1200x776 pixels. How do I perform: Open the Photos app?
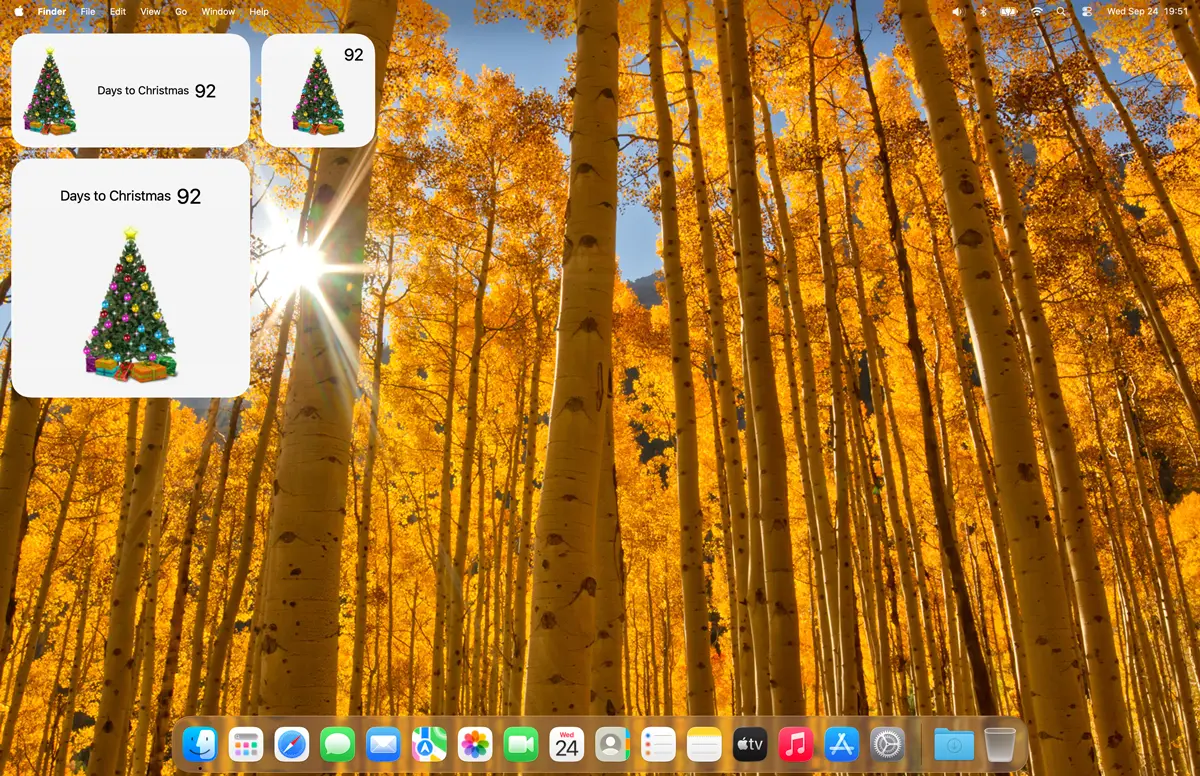pyautogui.click(x=475, y=743)
